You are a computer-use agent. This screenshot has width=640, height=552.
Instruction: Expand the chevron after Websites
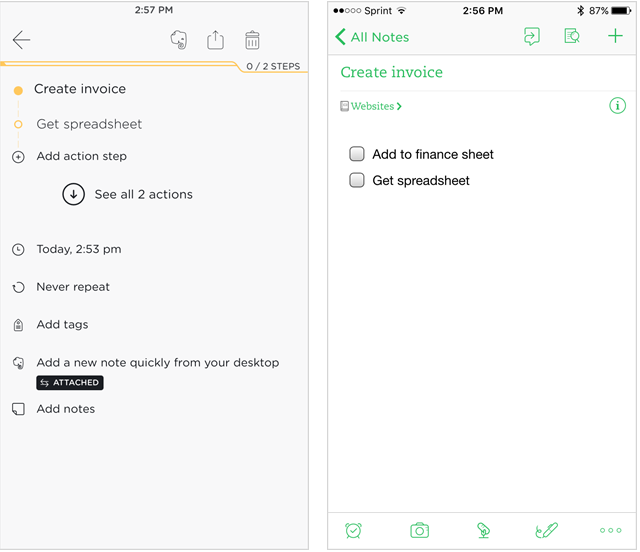[399, 106]
